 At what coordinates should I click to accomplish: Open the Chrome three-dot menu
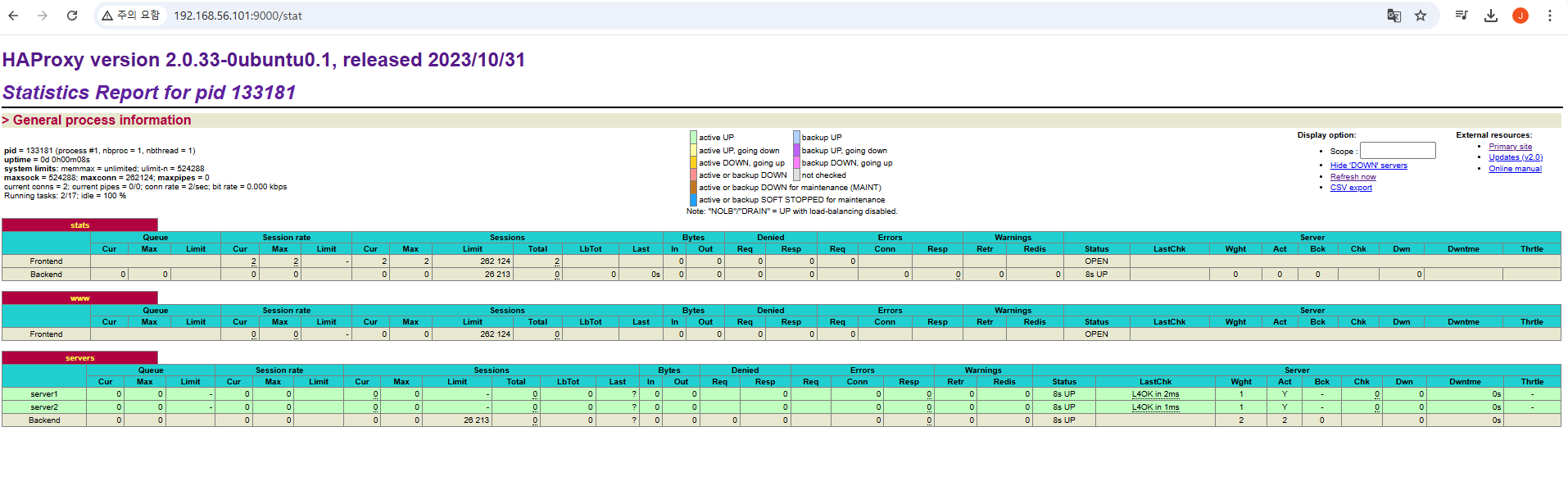[1550, 16]
